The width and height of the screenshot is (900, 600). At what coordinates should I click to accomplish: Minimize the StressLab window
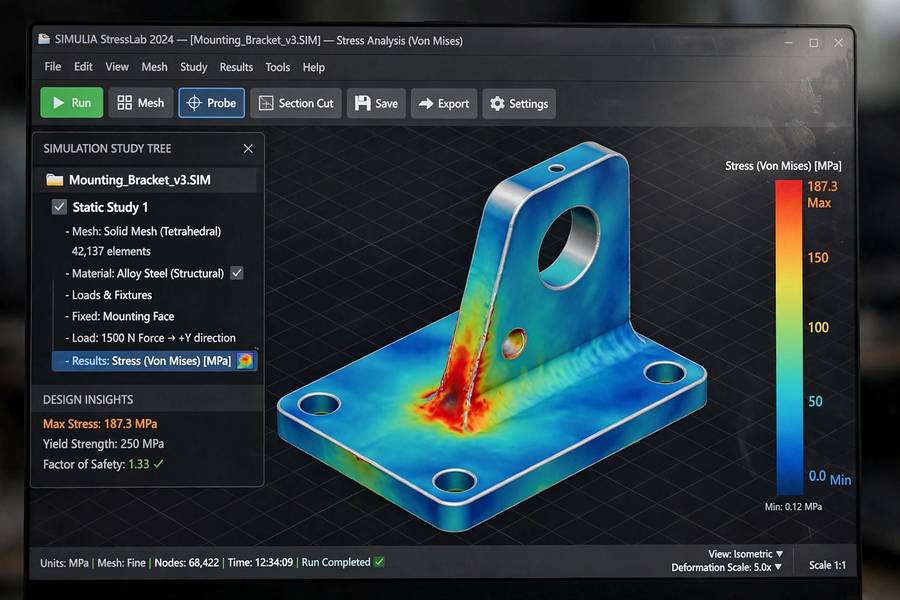pos(789,42)
